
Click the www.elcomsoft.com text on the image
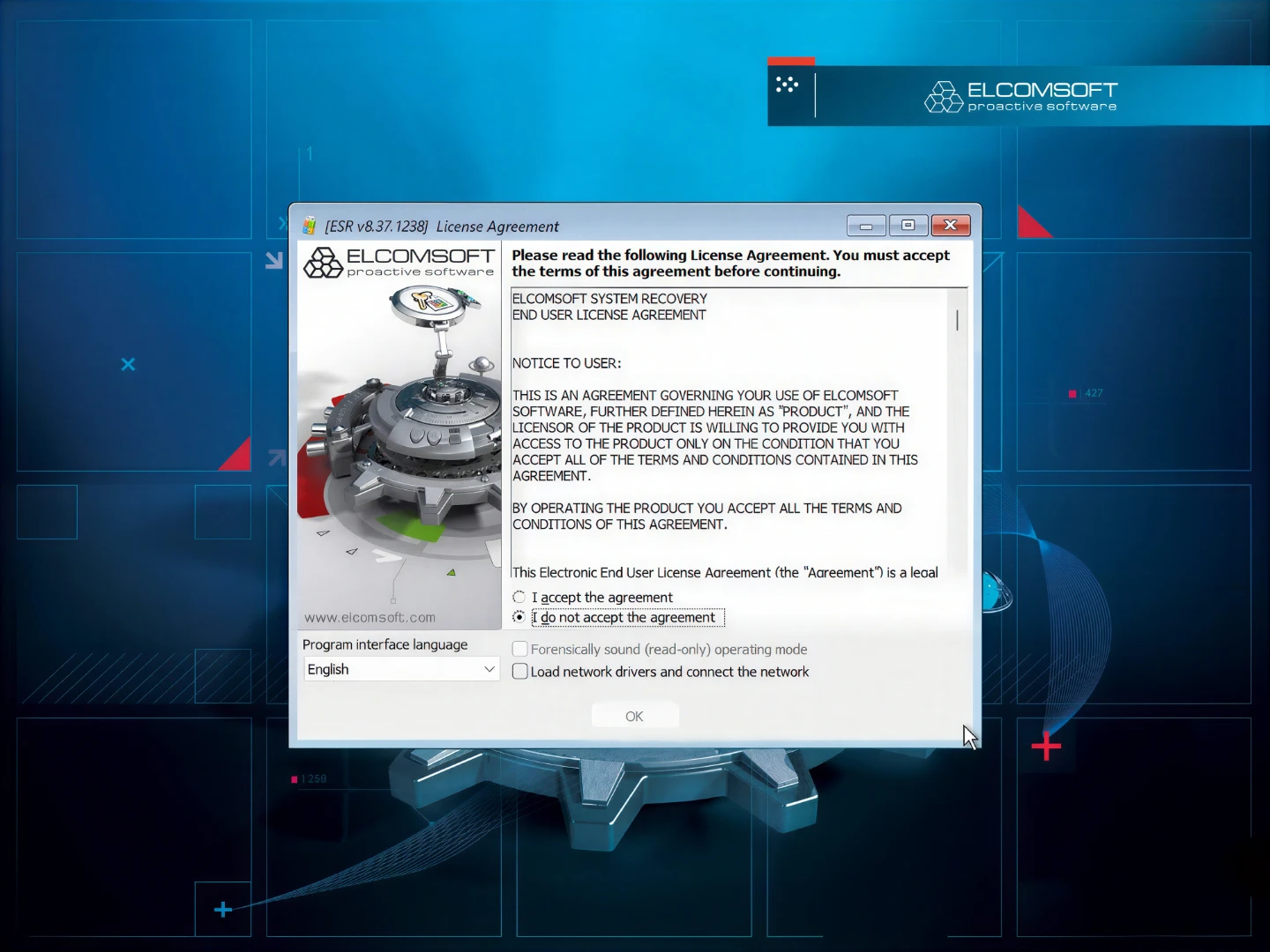point(370,618)
